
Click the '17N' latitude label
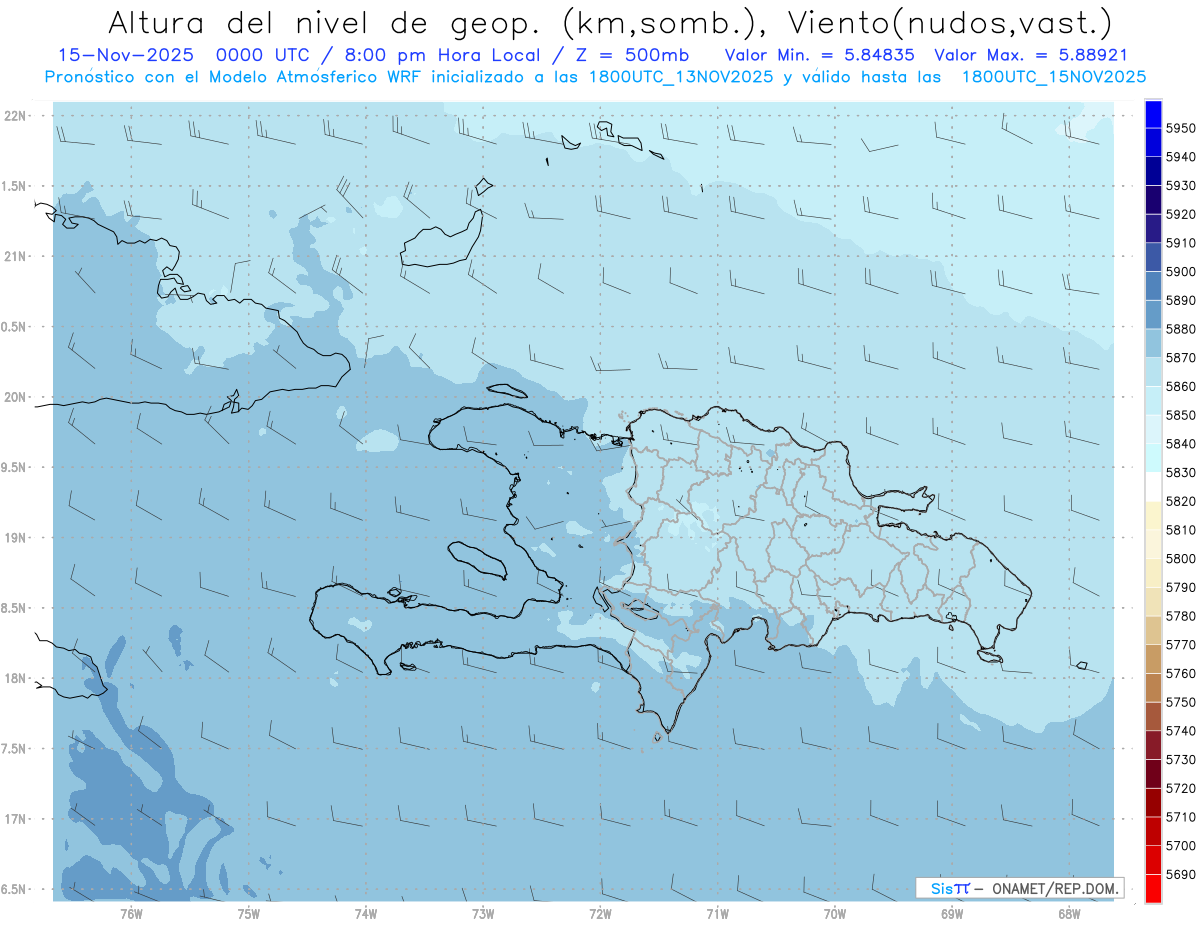(15, 819)
